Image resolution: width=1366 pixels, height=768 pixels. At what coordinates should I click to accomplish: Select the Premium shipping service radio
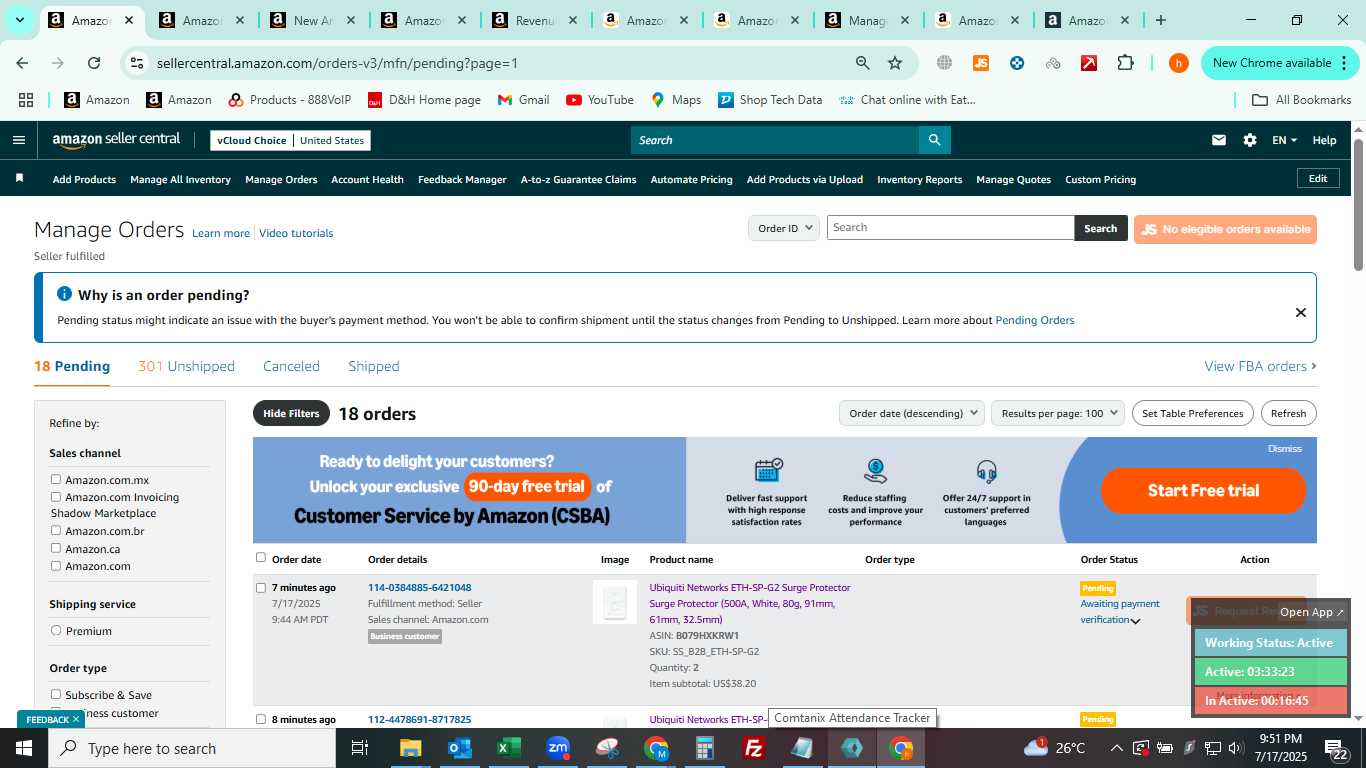[56, 631]
